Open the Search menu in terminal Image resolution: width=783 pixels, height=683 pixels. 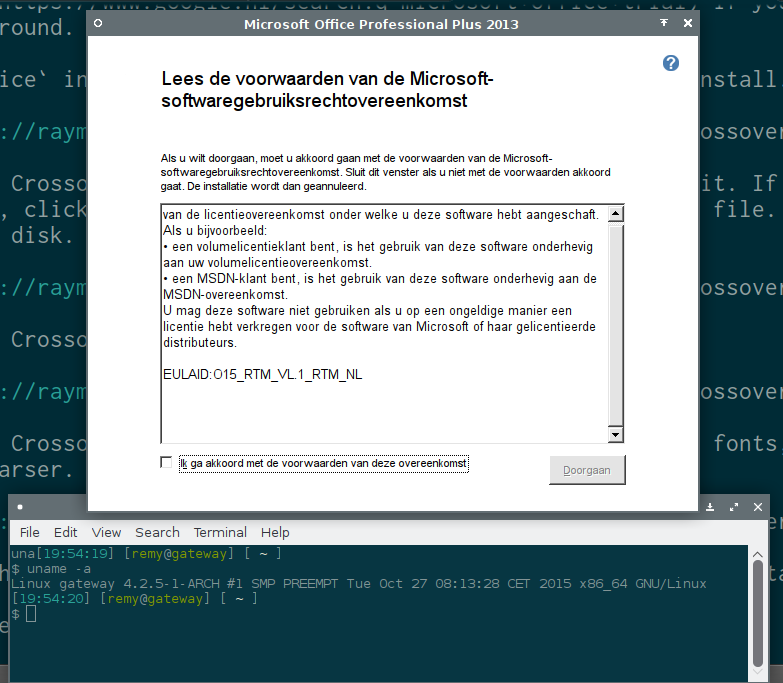[157, 532]
